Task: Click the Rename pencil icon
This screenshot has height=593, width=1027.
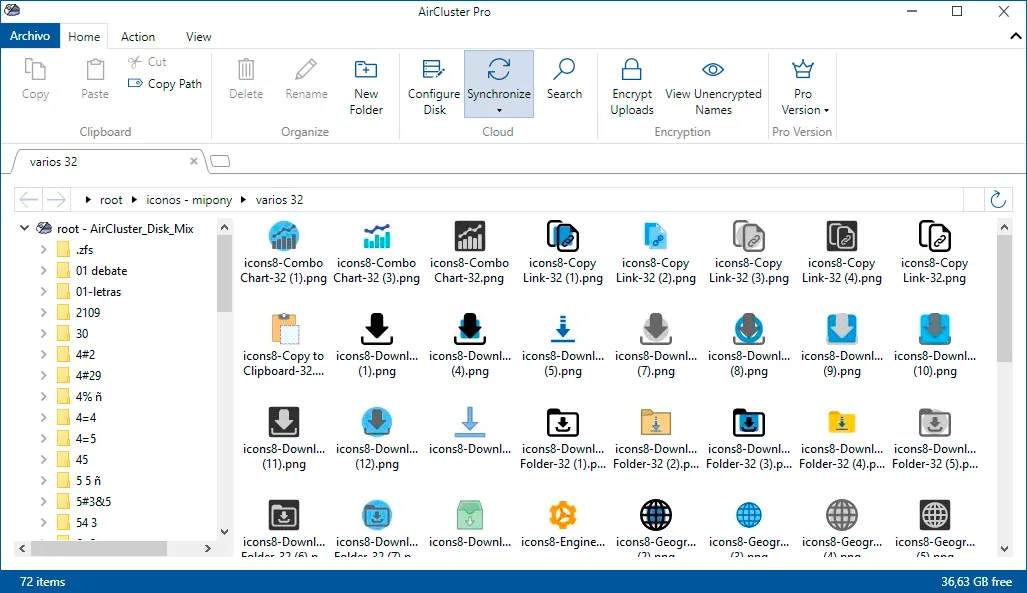Action: [306, 69]
